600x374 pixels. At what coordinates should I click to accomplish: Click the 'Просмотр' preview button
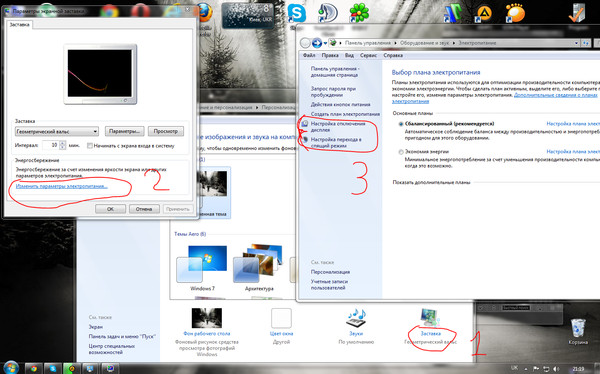tap(166, 131)
